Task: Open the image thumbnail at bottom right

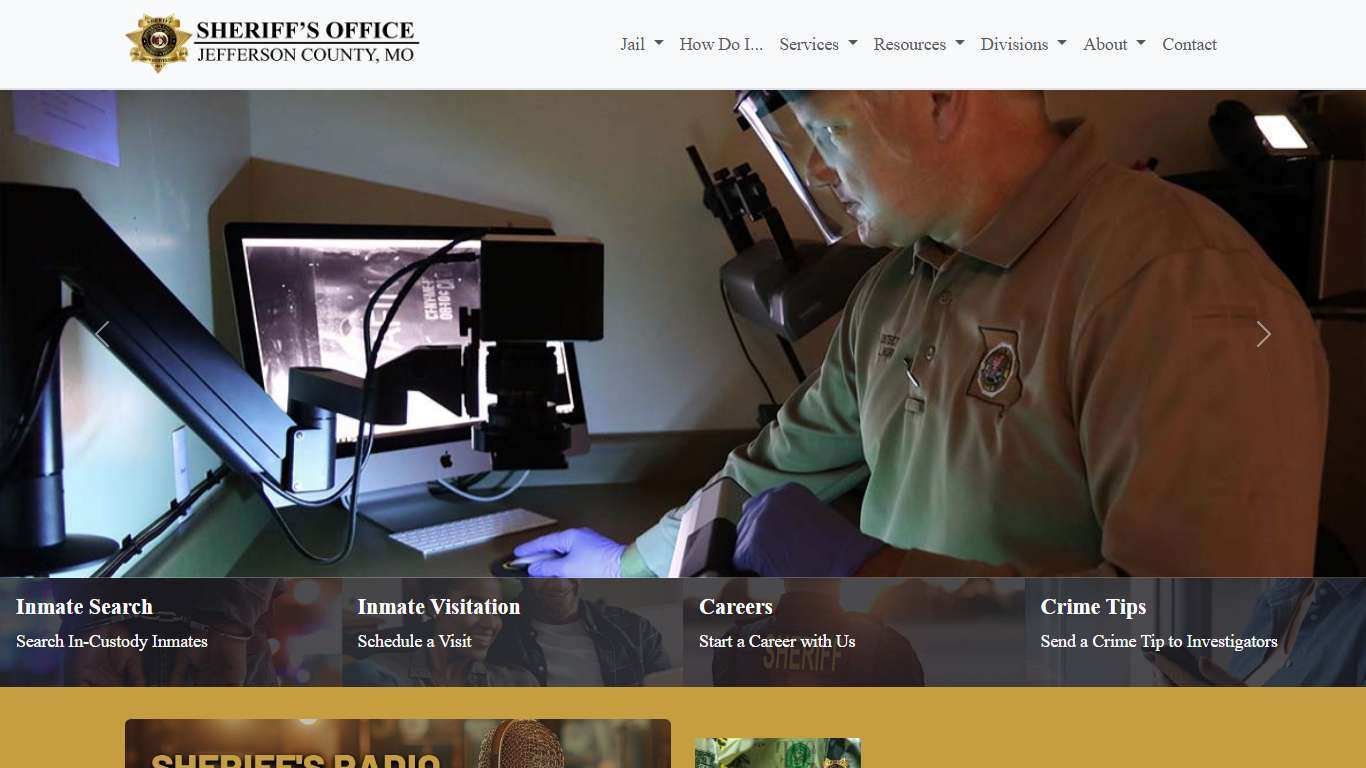Action: click(x=777, y=753)
